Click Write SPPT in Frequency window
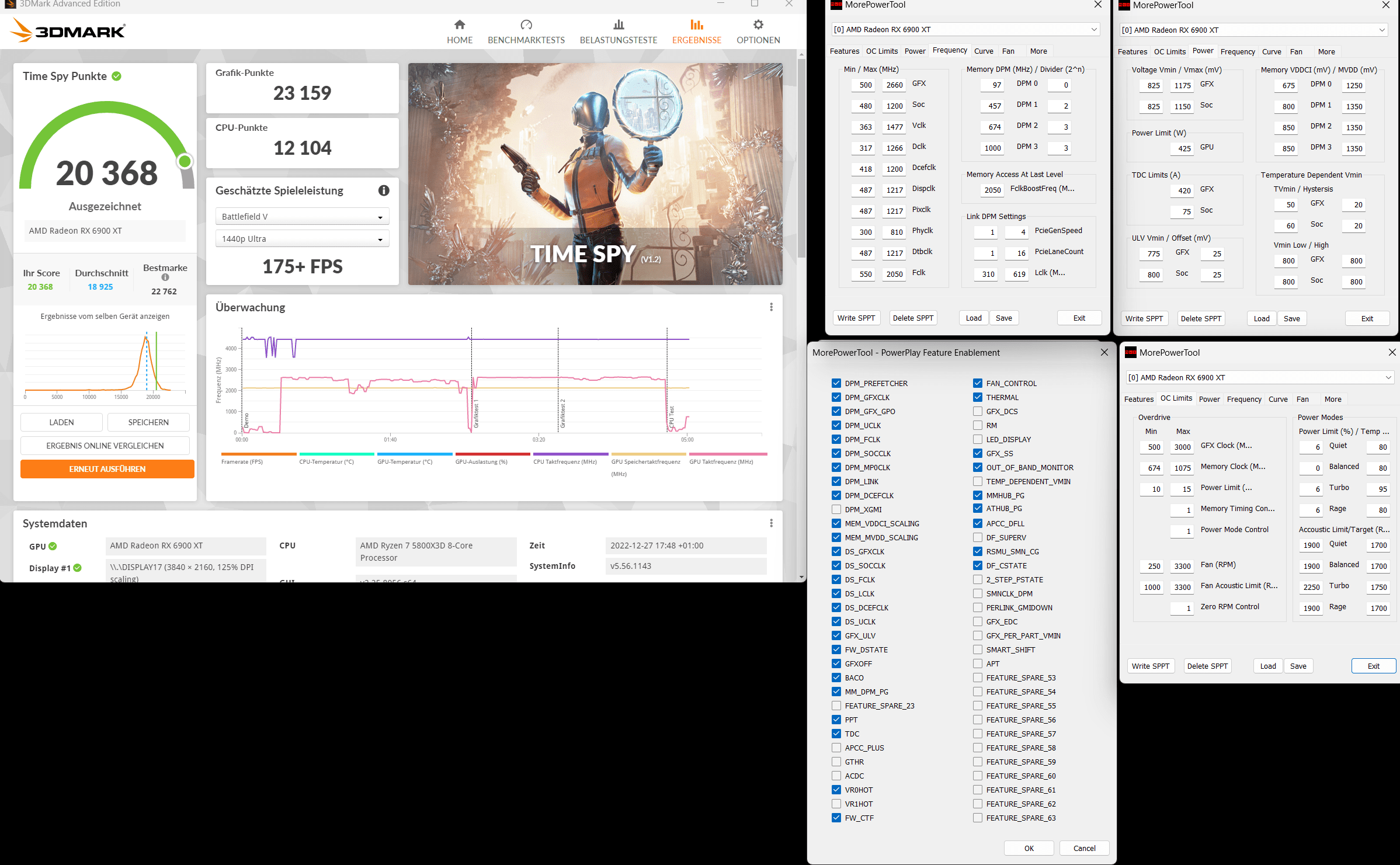This screenshot has width=1400, height=865. coord(856,318)
